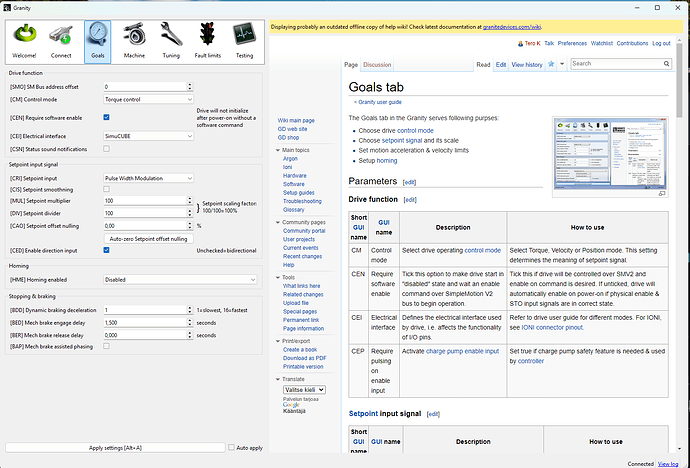Viewport: 690px width, 468px height.
Task: Open the View log link
Action: (668, 464)
